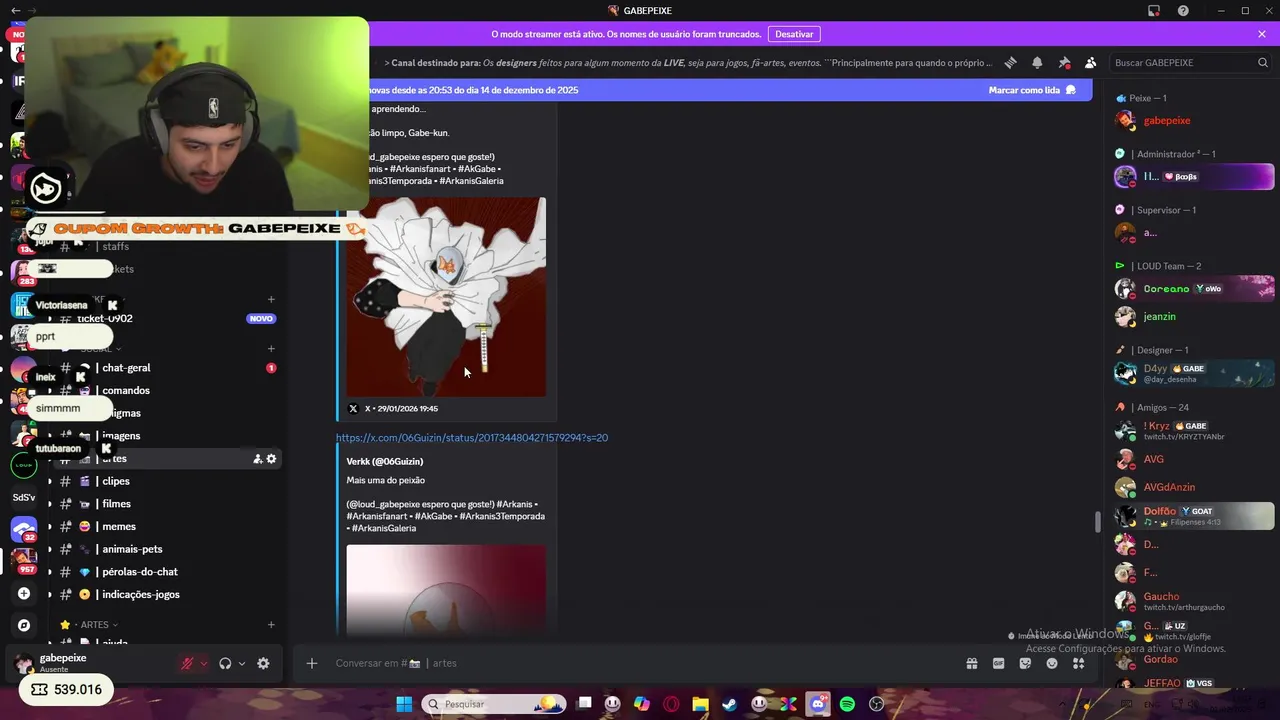Open the GIF picker
This screenshot has height=720, width=1280.
click(x=998, y=663)
